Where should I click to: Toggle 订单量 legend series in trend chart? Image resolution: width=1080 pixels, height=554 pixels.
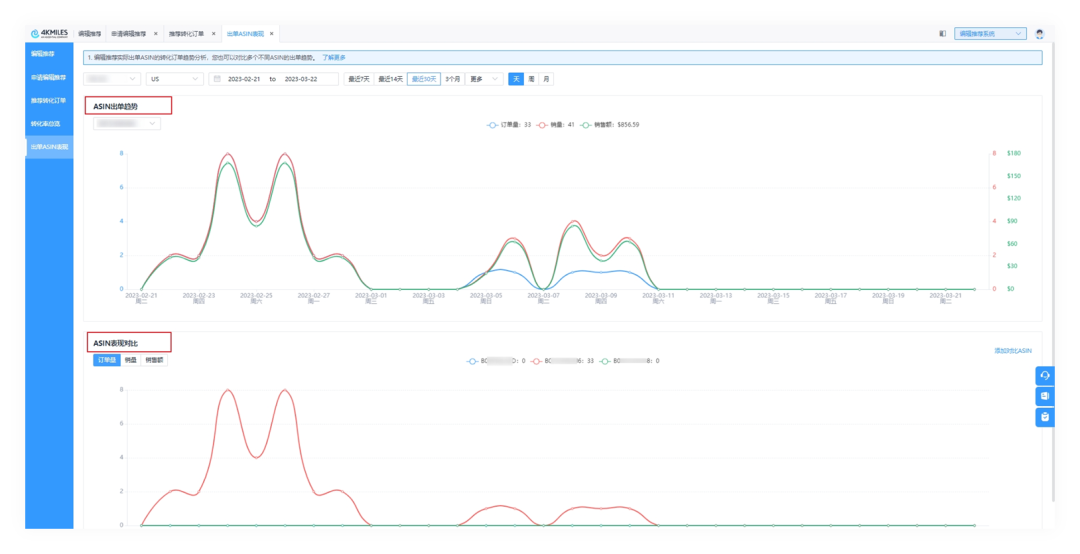click(509, 125)
